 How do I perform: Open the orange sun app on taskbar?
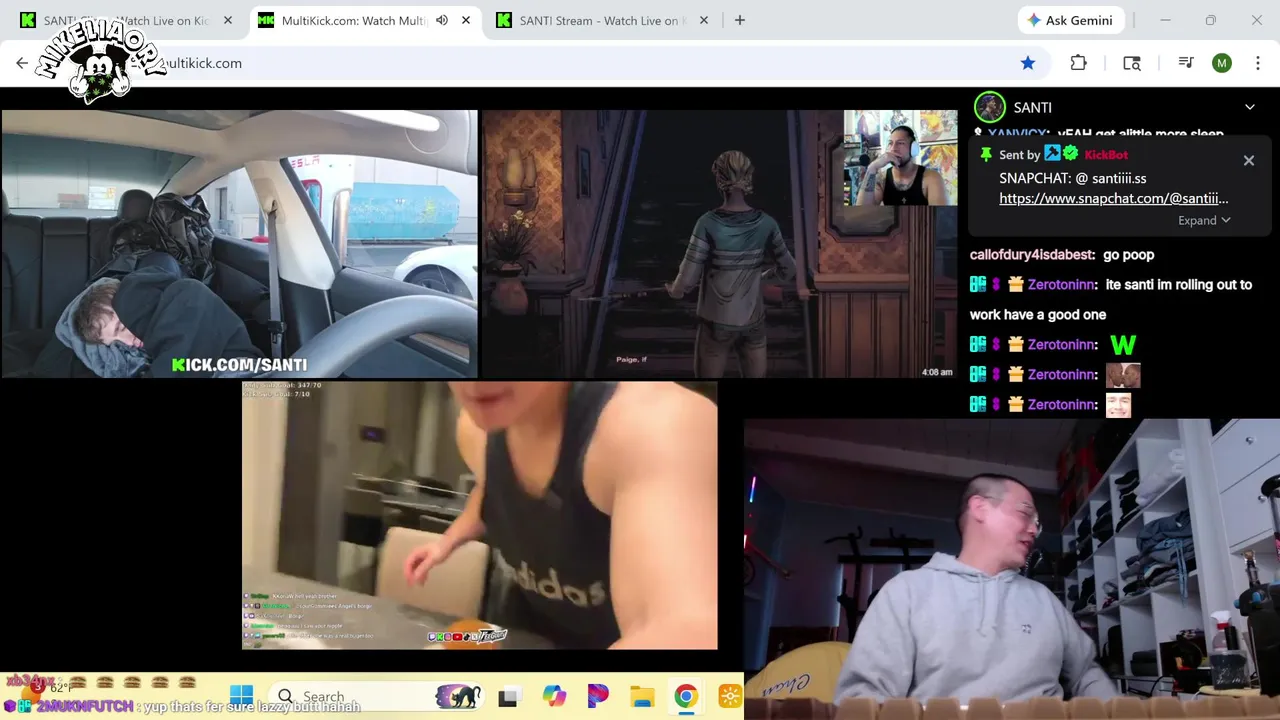730,696
